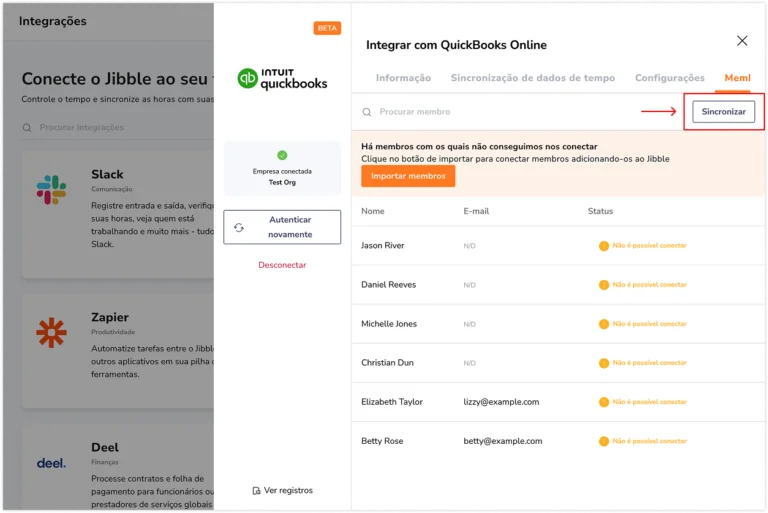Click the Desconectar link
The image size is (768, 513).
click(282, 265)
